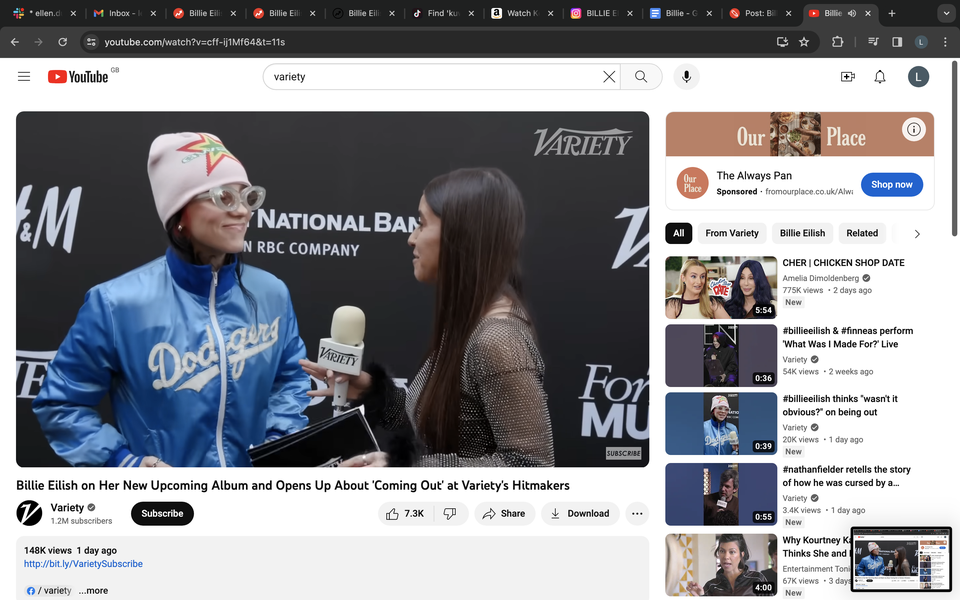The width and height of the screenshot is (960, 600).
Task: Switch to the Gmail Inbox tab
Action: 125,13
